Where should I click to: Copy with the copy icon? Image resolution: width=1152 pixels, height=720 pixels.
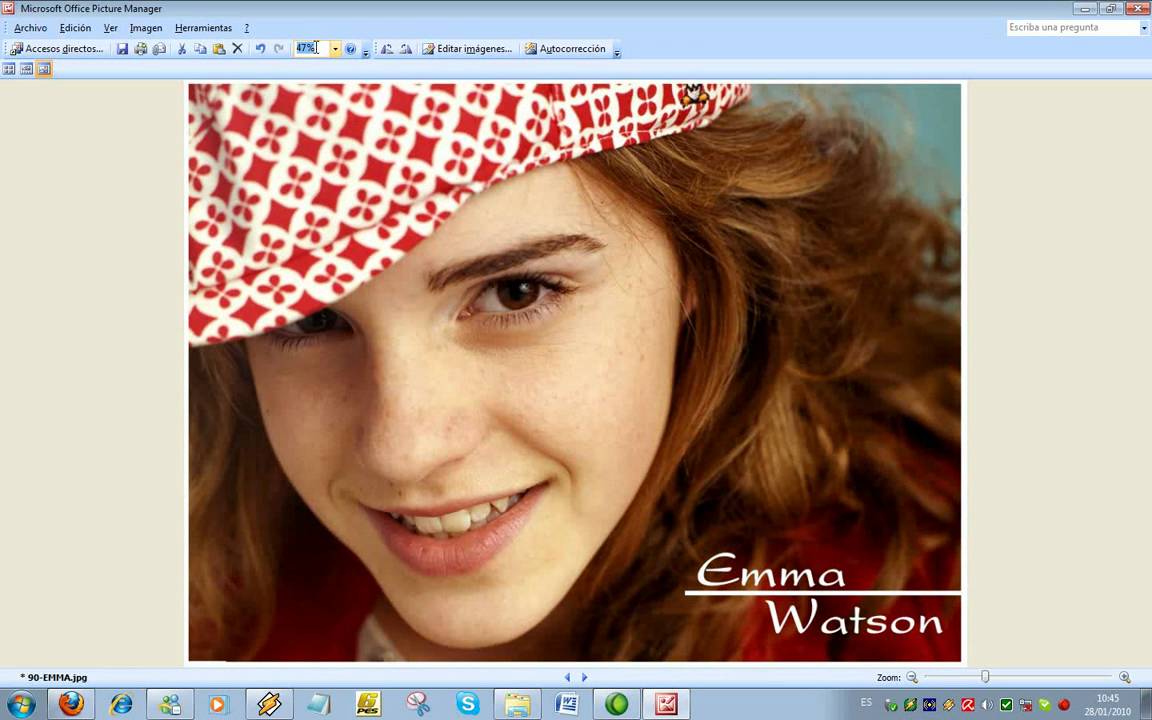click(200, 48)
